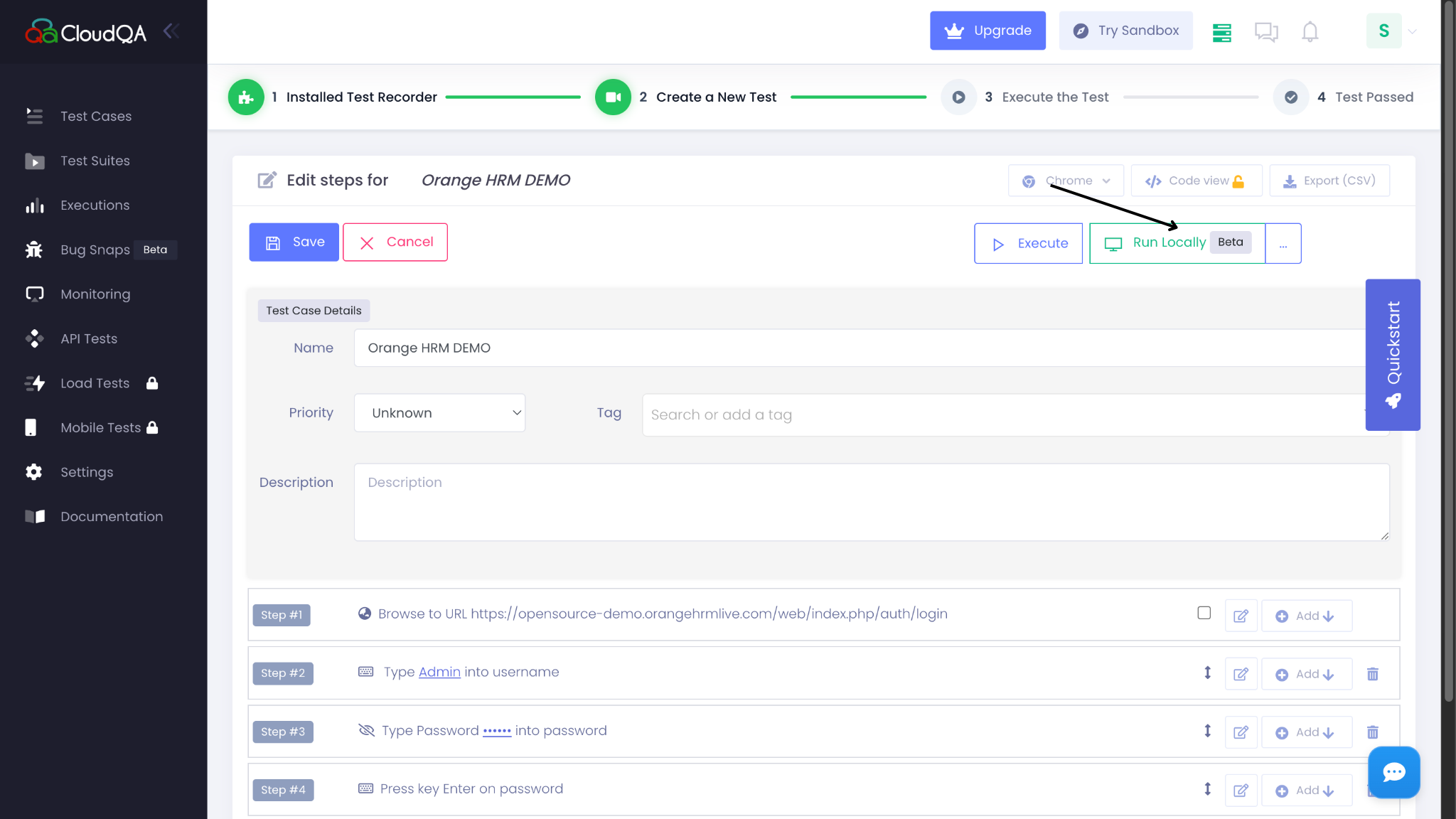Open the chat messages icon in header
Image resolution: width=1456 pixels, height=819 pixels.
[1265, 31]
